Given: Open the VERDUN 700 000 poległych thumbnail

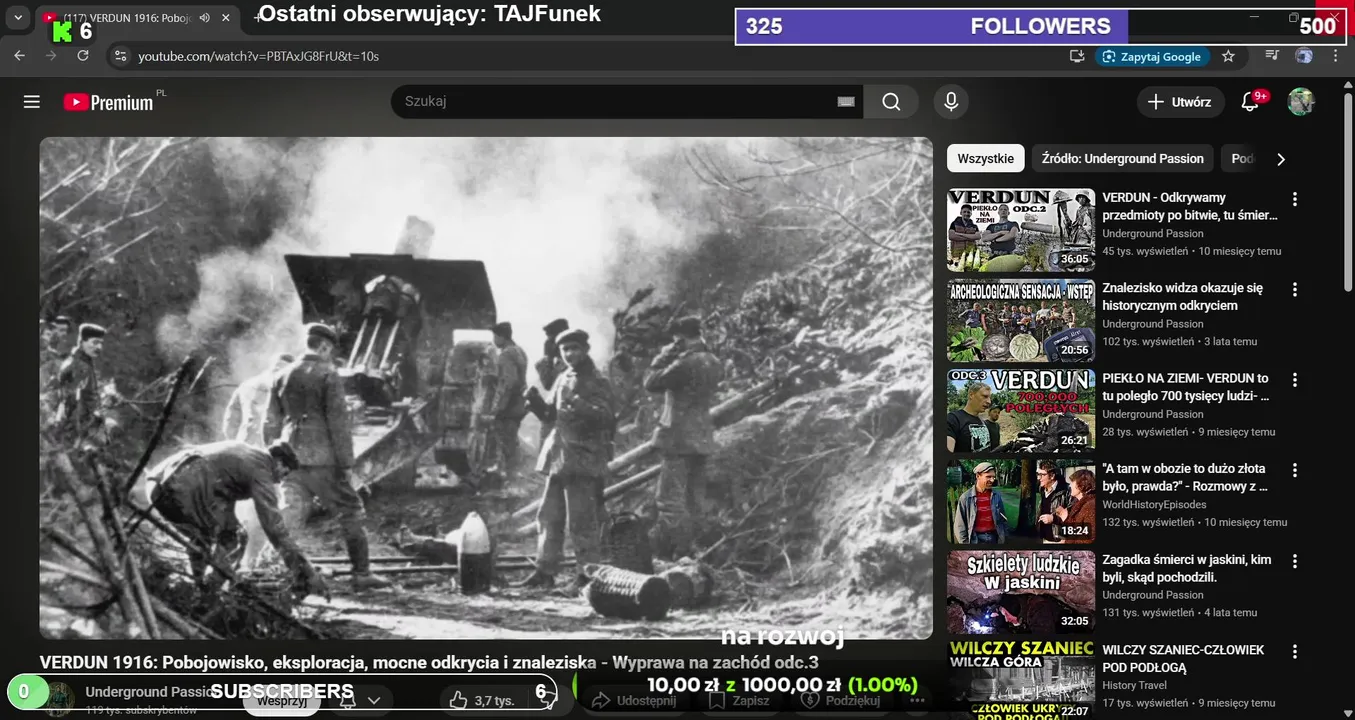Looking at the screenshot, I should (x=1021, y=411).
